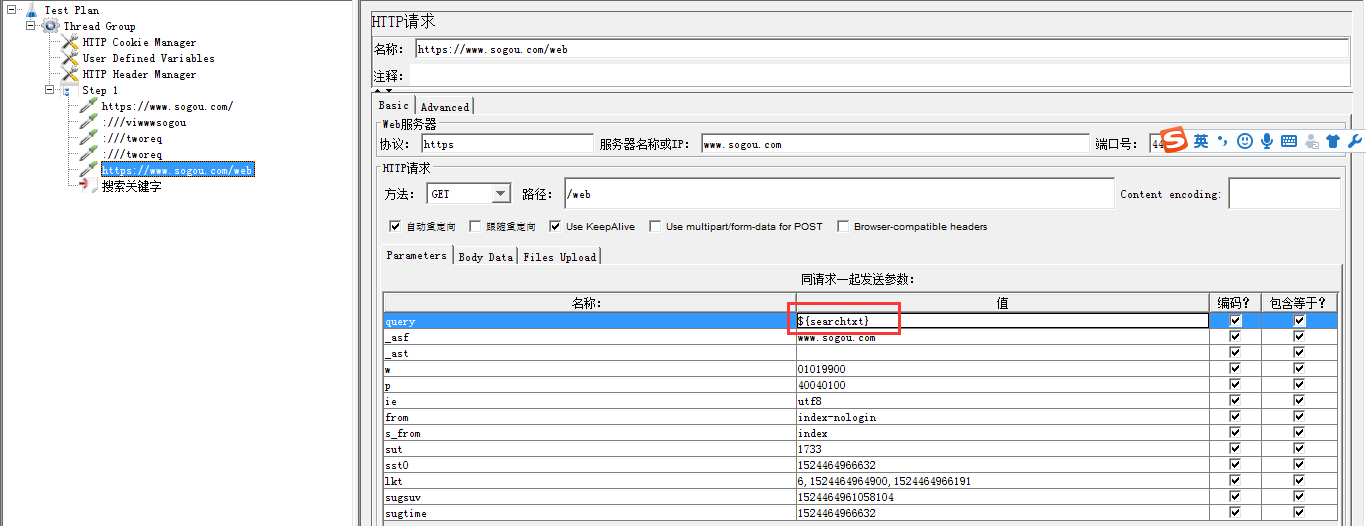Click the orange Sogou S logo icon
Image resolution: width=1366 pixels, height=526 pixels.
coord(1176,141)
